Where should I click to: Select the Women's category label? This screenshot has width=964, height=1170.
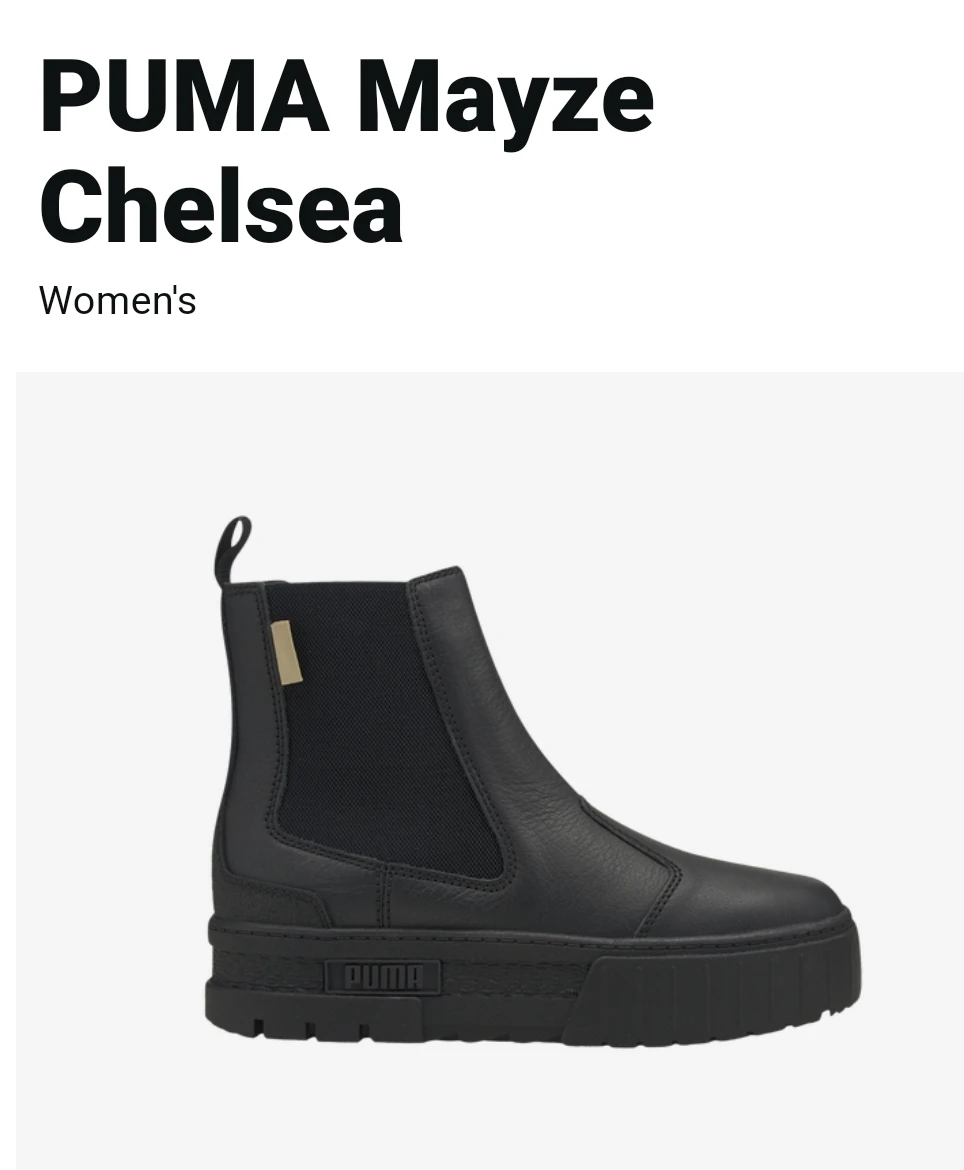(118, 301)
